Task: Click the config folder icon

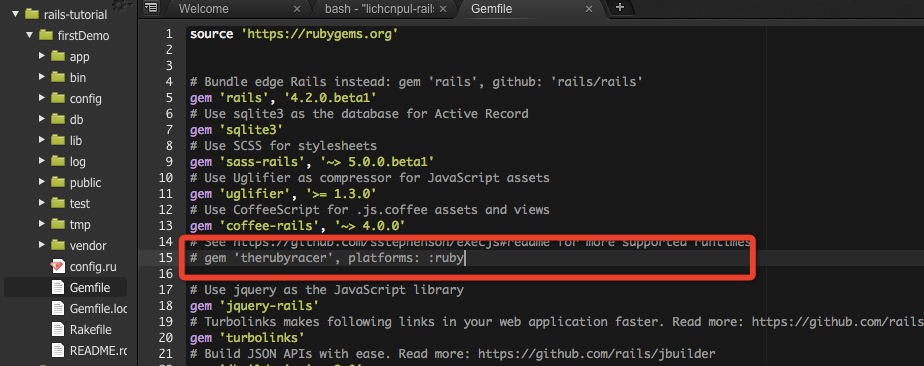Action: pos(57,98)
